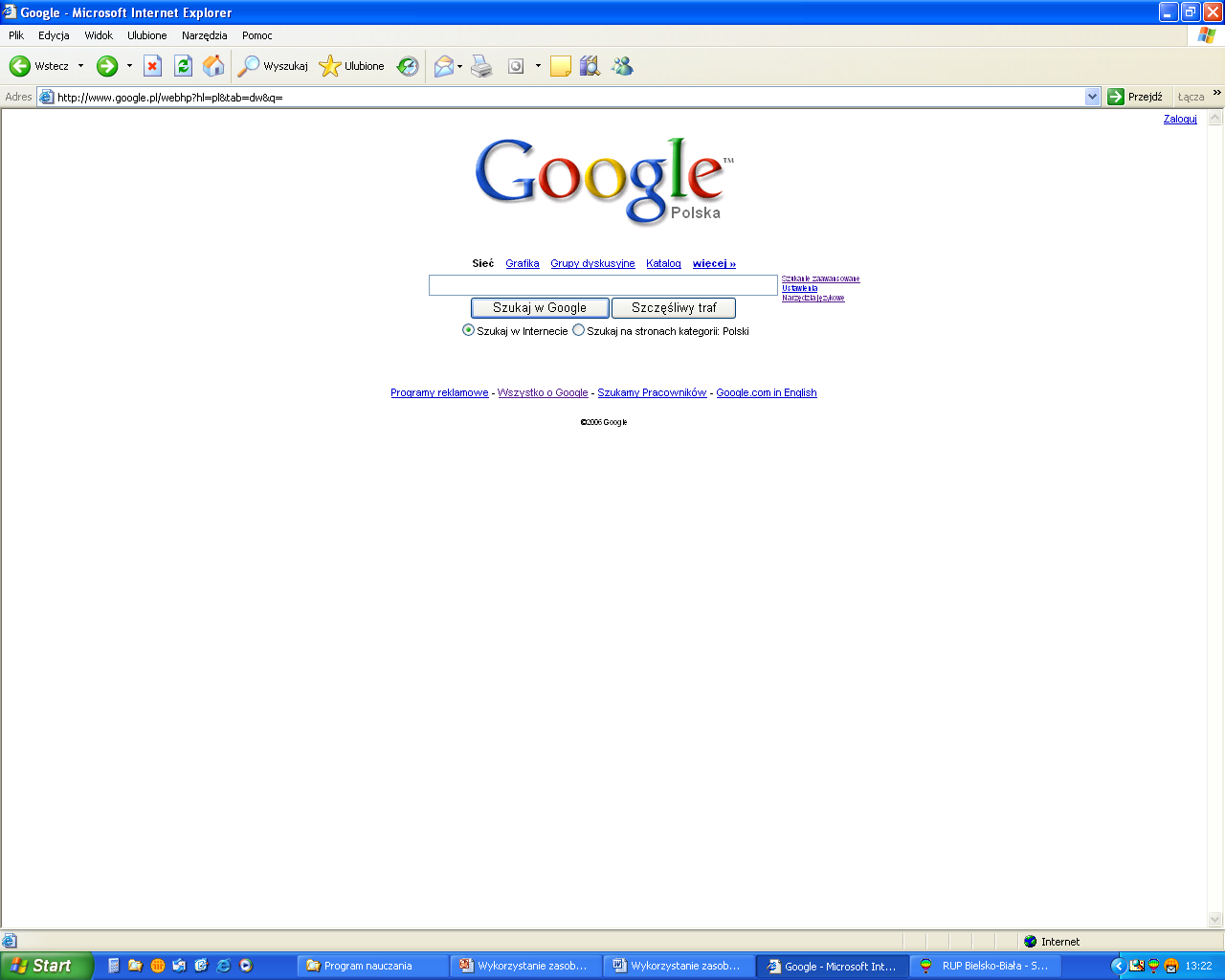Switch to the Word Wykorzystanie zasob… taskbar button
Screen dimensions: 1225x980
[679, 966]
